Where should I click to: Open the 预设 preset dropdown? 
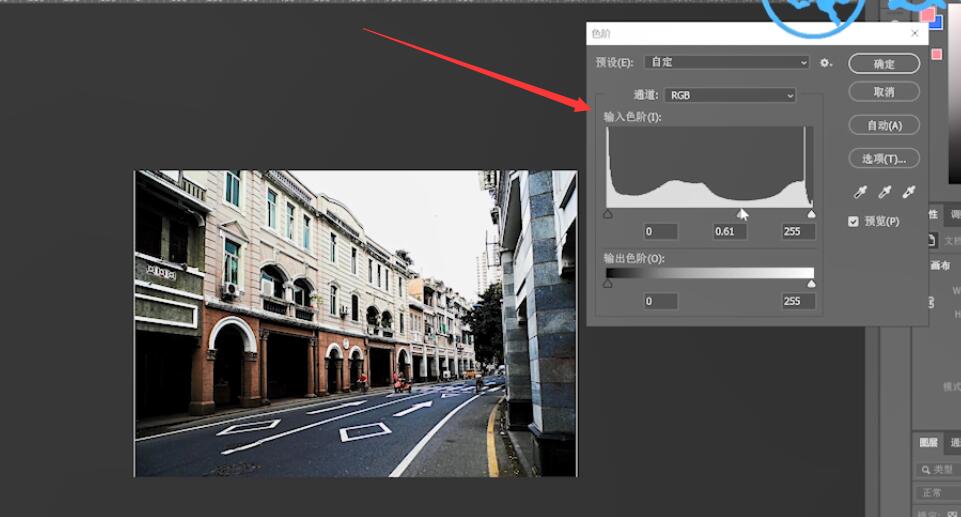pos(727,62)
